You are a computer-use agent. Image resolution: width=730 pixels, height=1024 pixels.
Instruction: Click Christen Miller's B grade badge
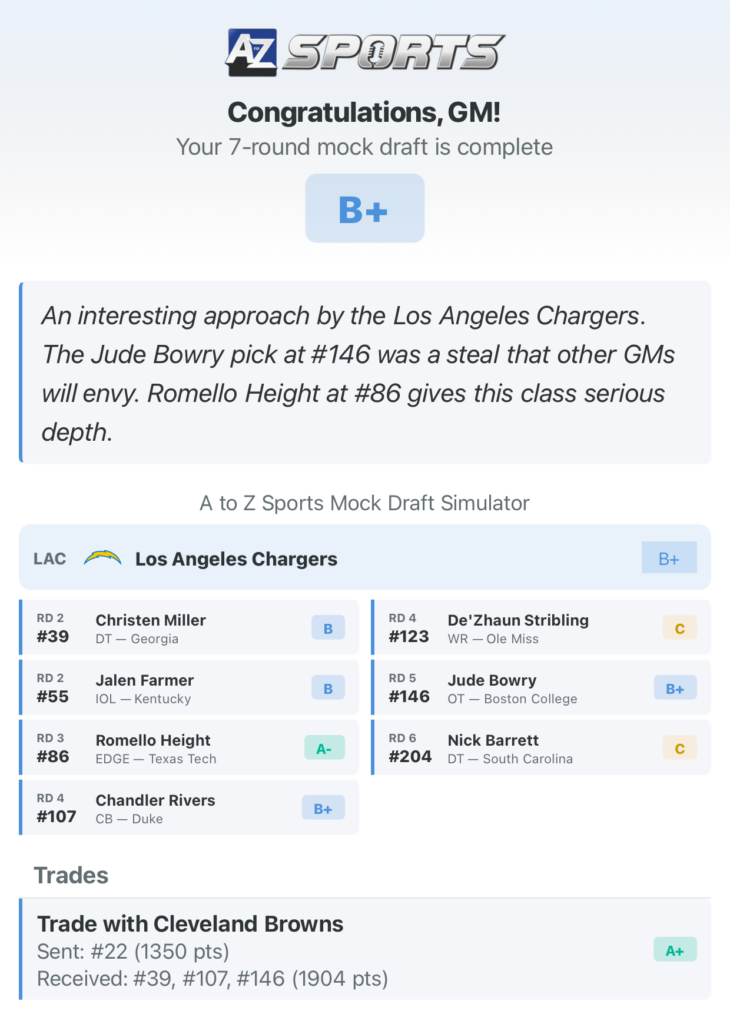(x=328, y=628)
